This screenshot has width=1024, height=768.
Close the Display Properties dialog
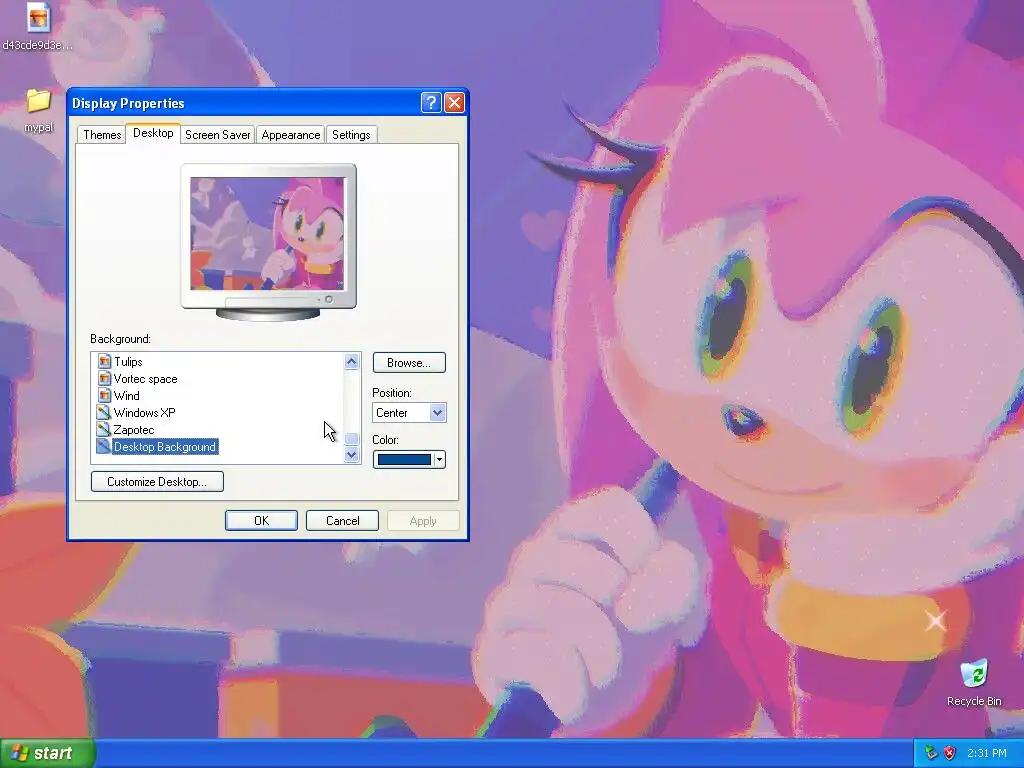pos(454,103)
